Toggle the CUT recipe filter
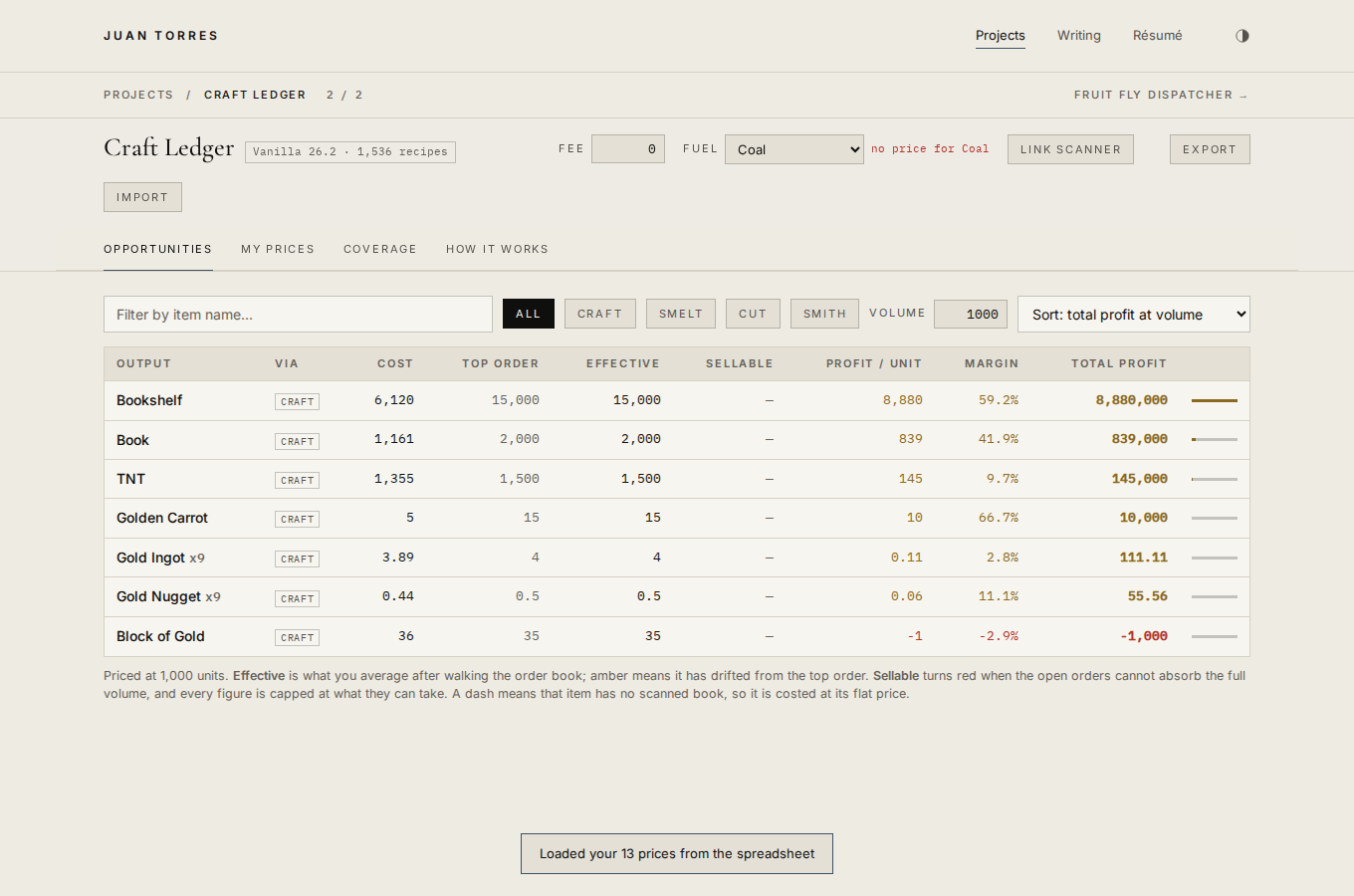Image resolution: width=1354 pixels, height=896 pixels. [x=753, y=314]
